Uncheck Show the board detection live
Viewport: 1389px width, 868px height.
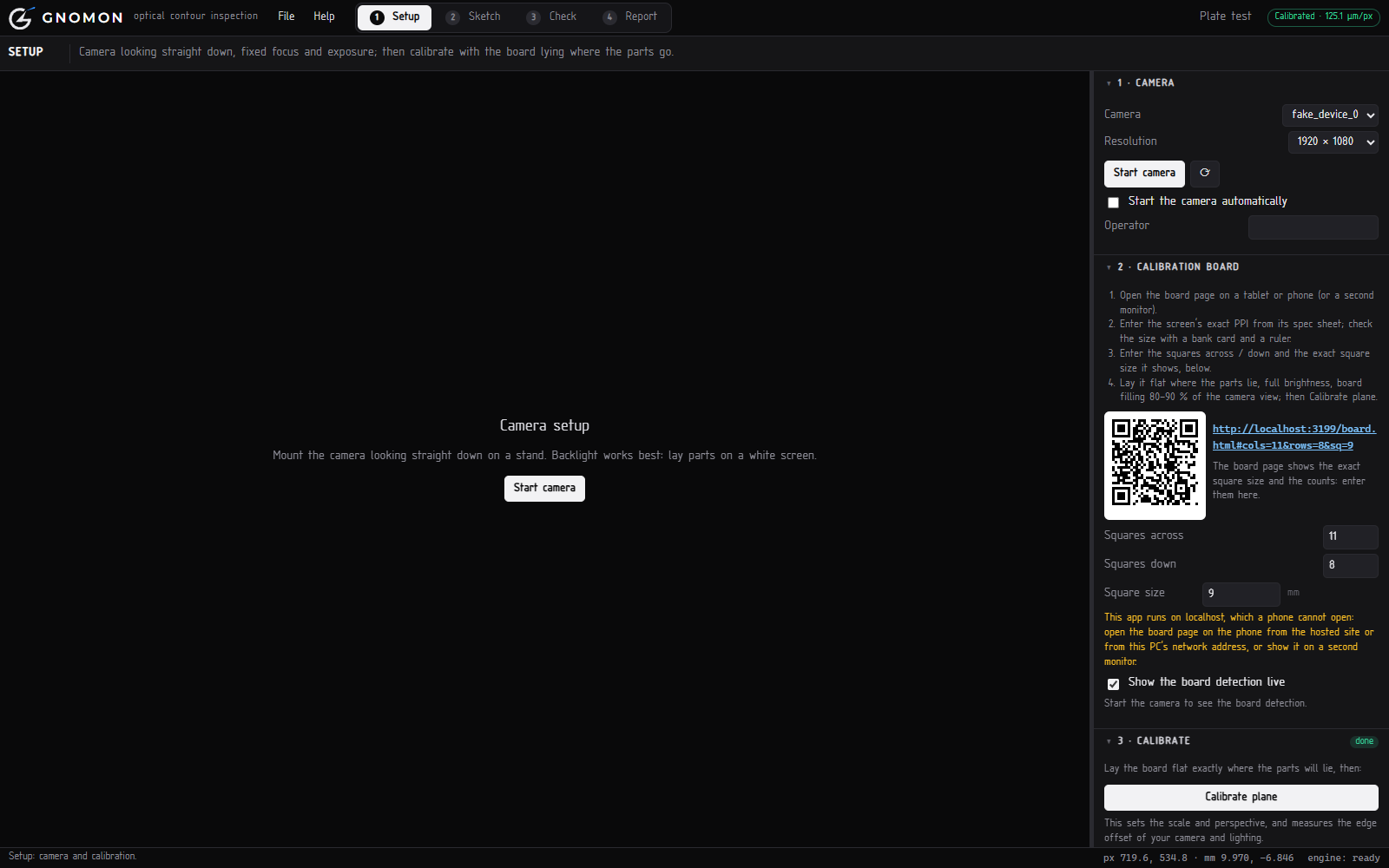1113,684
